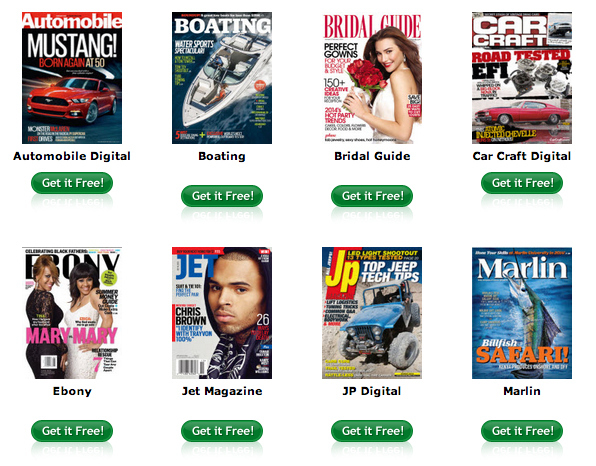Click Get it Free under Boating
Image resolution: width=596 pixels, height=466 pixels.
point(222,196)
